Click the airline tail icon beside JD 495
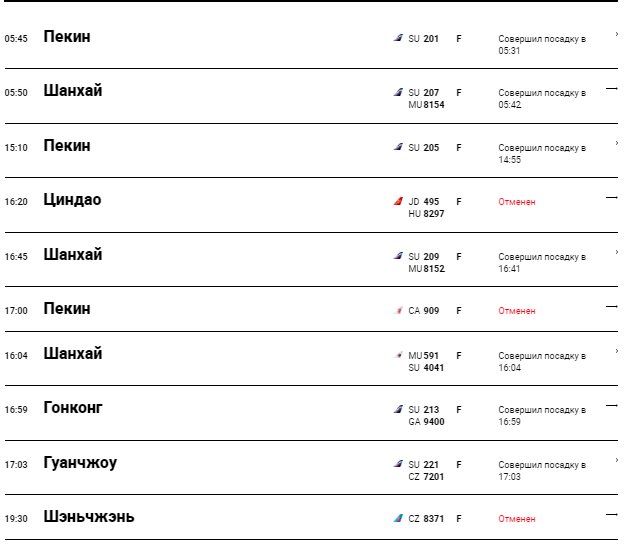Viewport: 642px width, 547px height. (398, 201)
